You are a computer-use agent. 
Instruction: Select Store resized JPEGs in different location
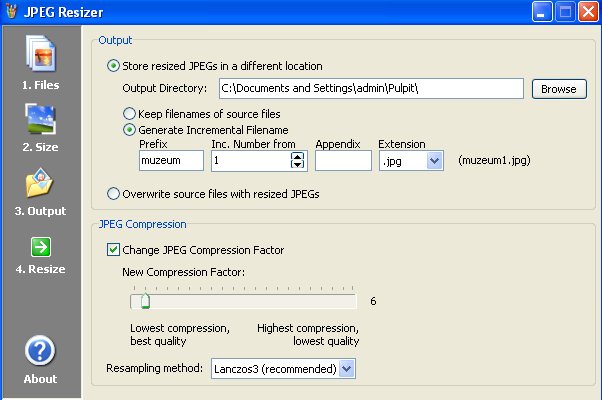[x=113, y=66]
